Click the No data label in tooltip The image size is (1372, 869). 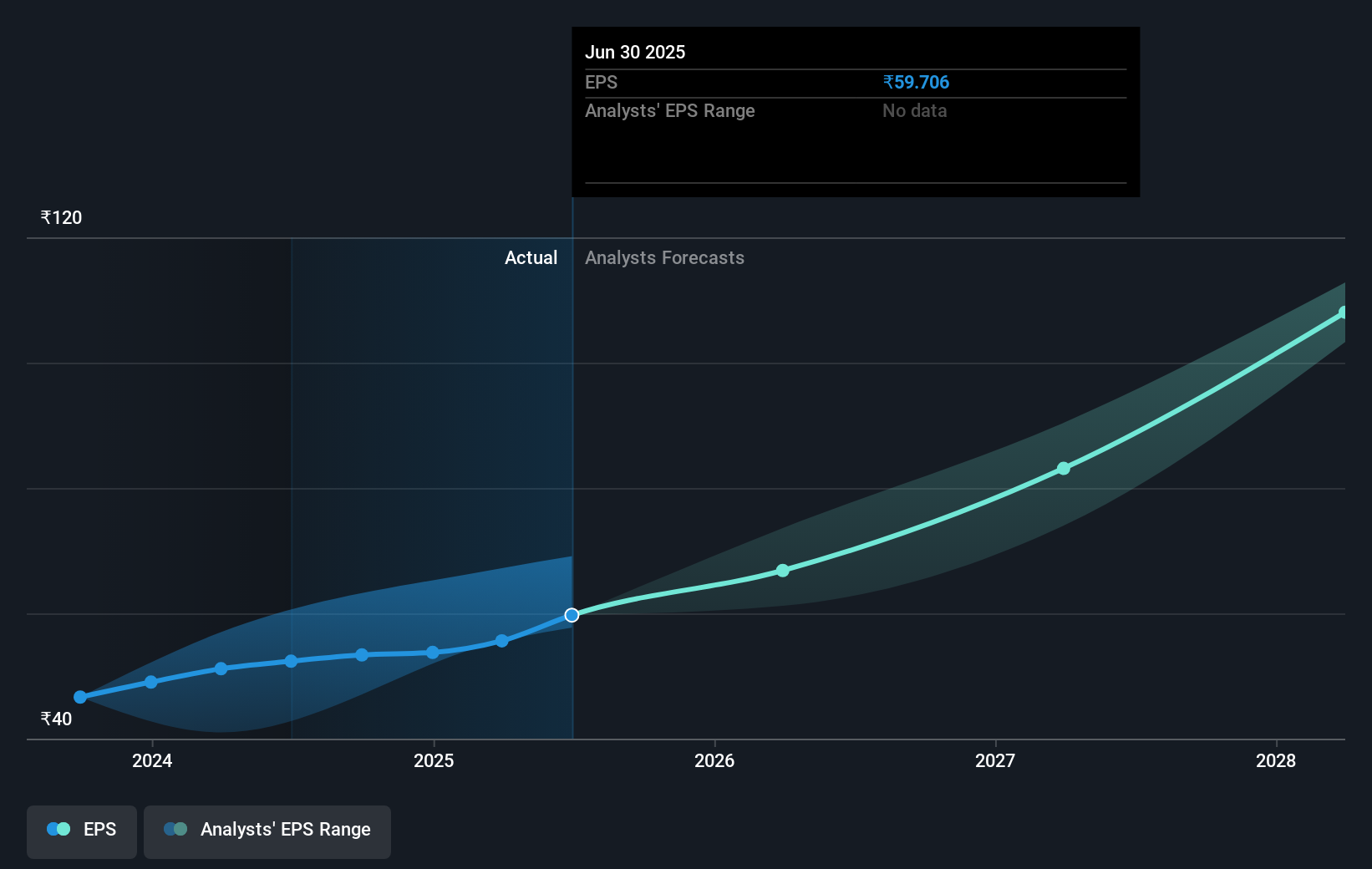[914, 110]
